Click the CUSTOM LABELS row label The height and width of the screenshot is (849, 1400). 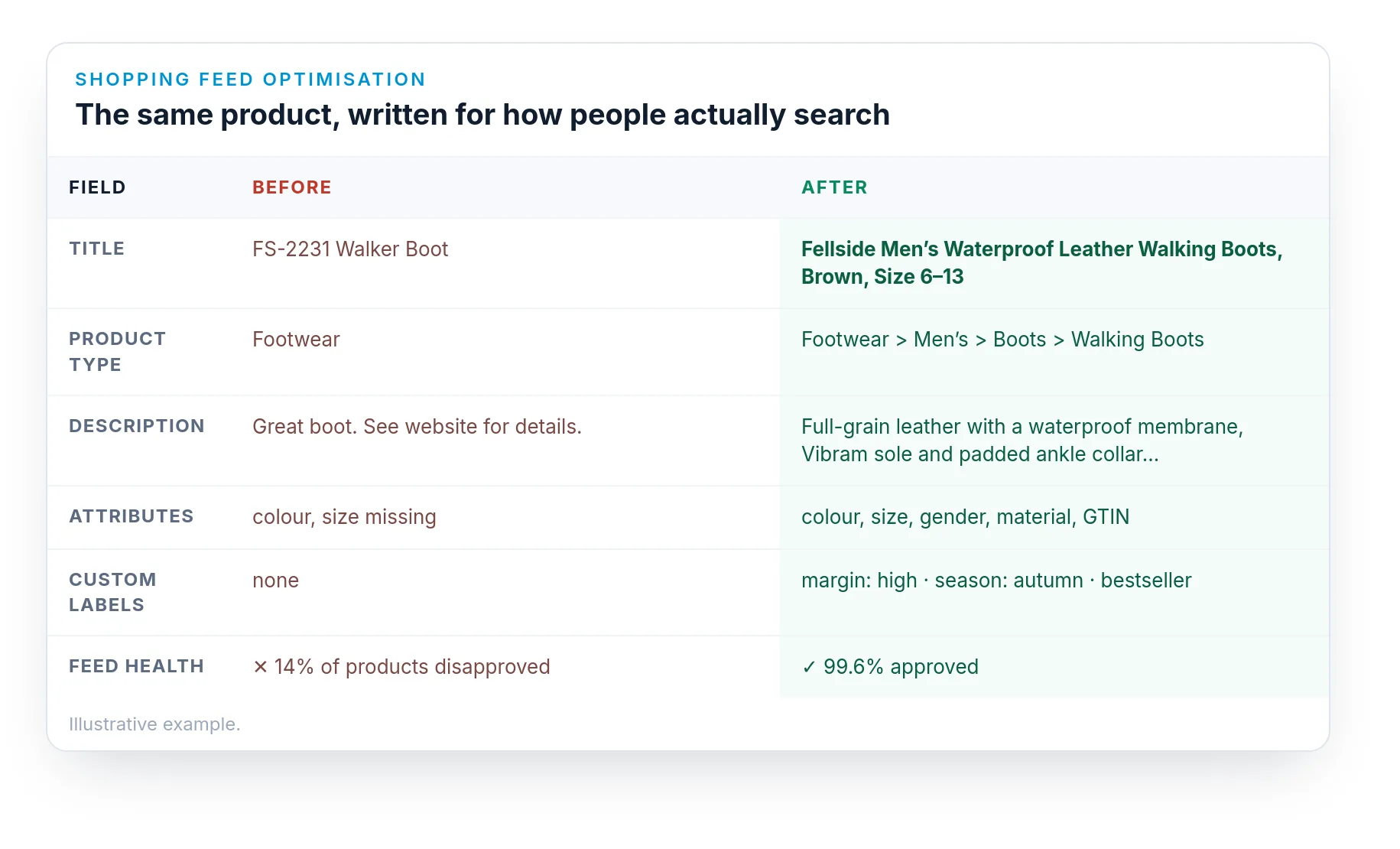[x=112, y=592]
